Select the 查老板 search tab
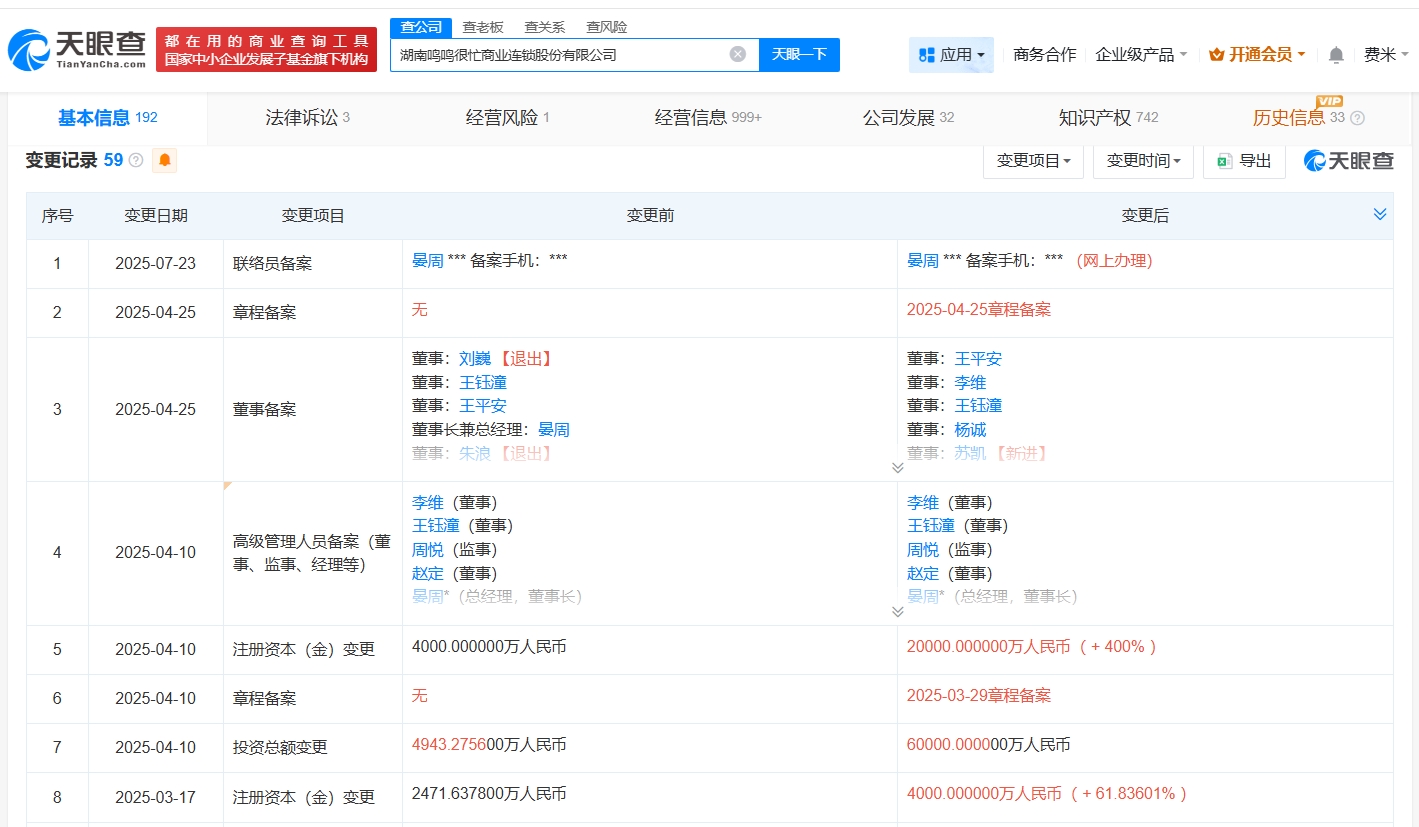The image size is (1419, 827). pos(482,27)
